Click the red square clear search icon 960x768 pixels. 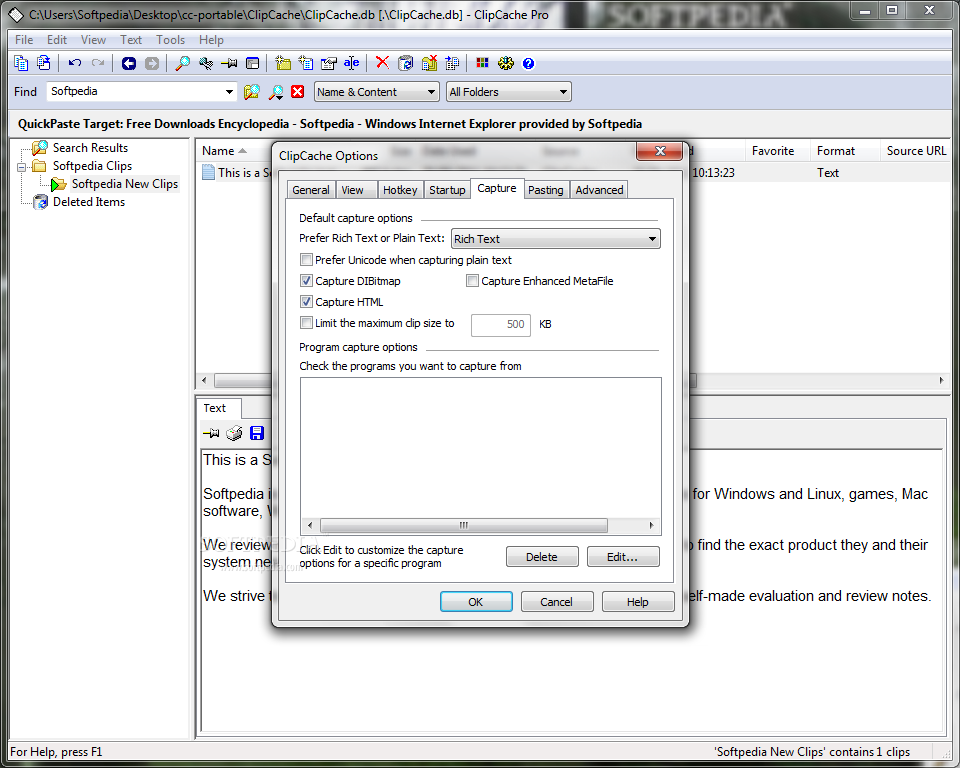click(x=298, y=92)
